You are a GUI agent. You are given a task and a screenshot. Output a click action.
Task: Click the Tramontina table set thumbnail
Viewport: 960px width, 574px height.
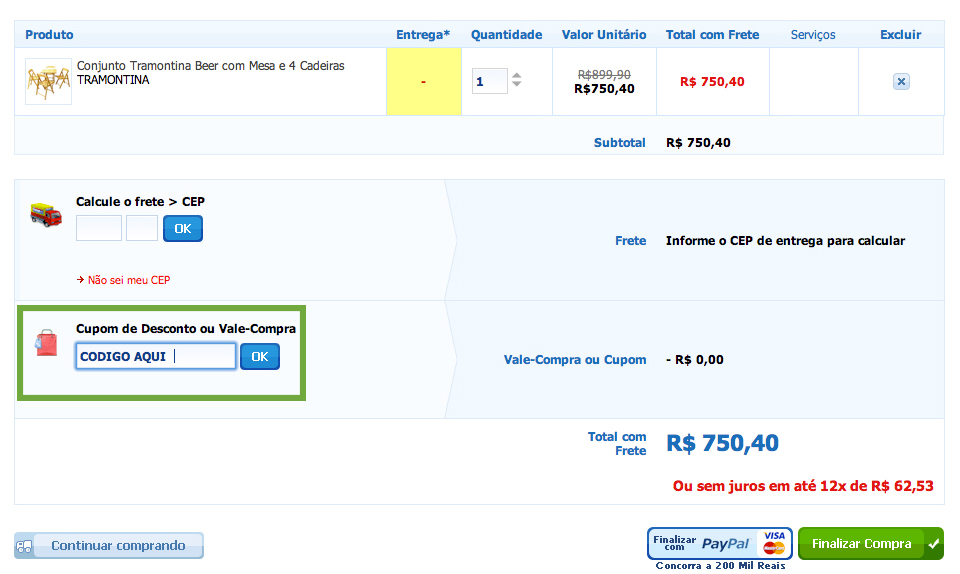point(48,81)
